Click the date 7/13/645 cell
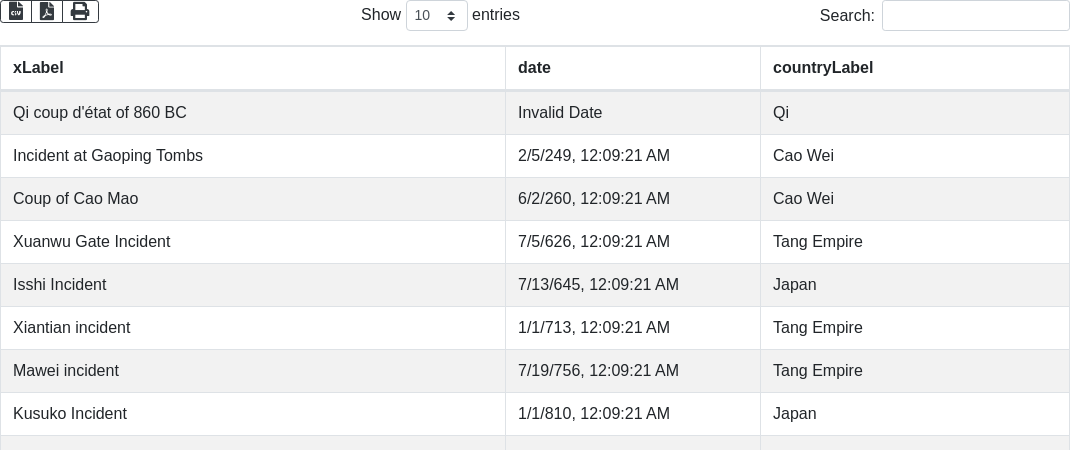Image resolution: width=1070 pixels, height=450 pixels. [x=598, y=285]
